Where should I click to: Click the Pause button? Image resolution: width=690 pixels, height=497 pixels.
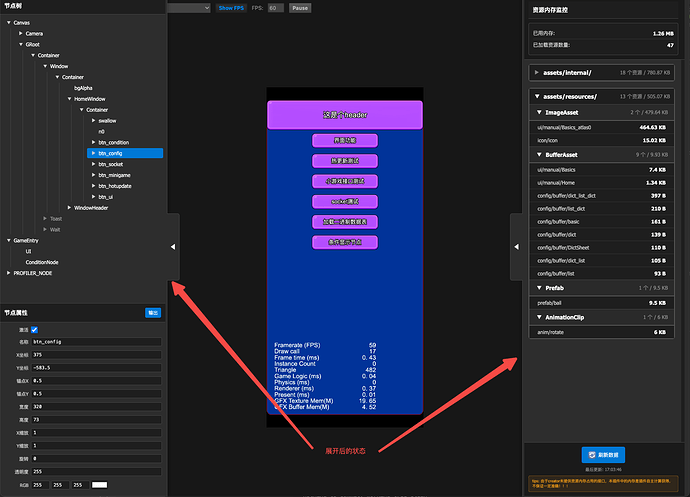tap(300, 8)
